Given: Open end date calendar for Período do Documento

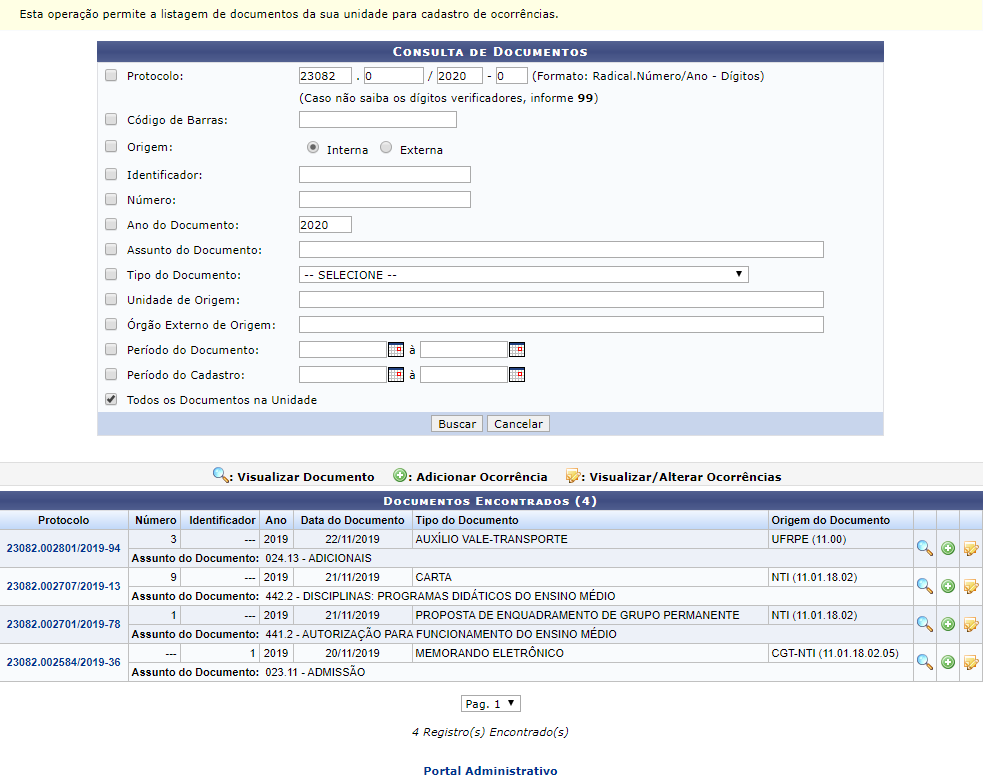Looking at the screenshot, I should tap(516, 349).
